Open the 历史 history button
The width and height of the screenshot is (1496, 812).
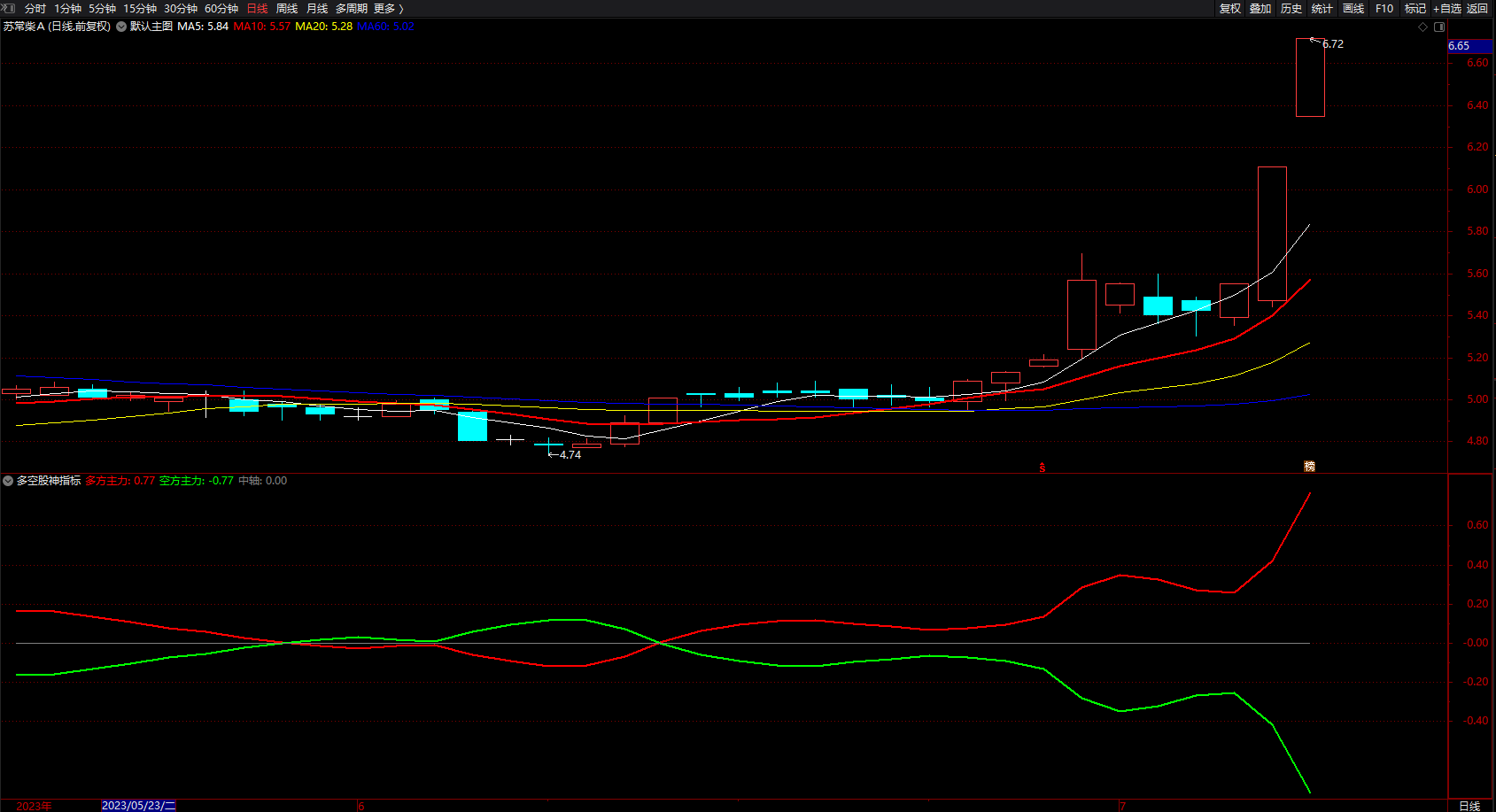[1291, 8]
